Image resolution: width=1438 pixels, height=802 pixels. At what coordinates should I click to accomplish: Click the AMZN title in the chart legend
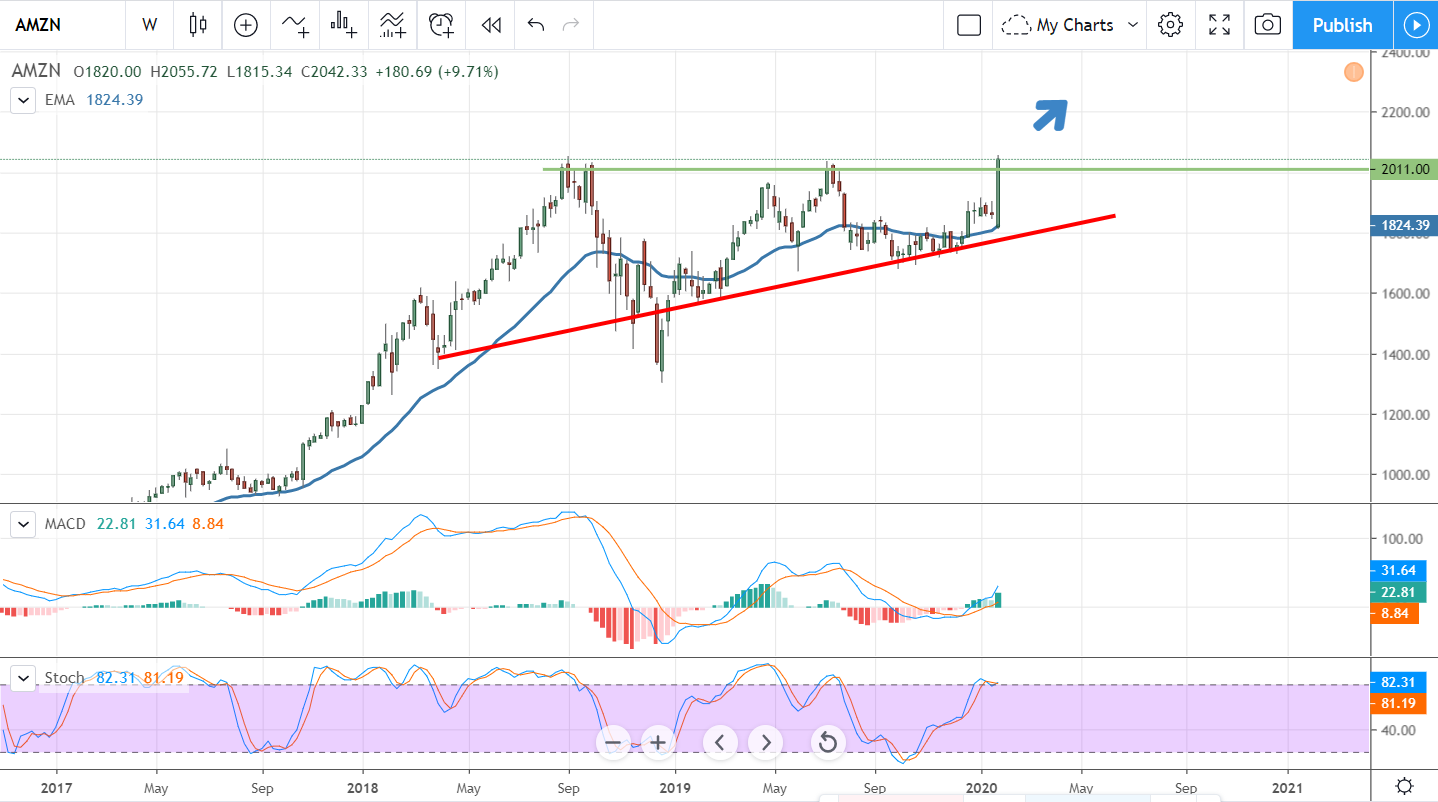pos(36,72)
